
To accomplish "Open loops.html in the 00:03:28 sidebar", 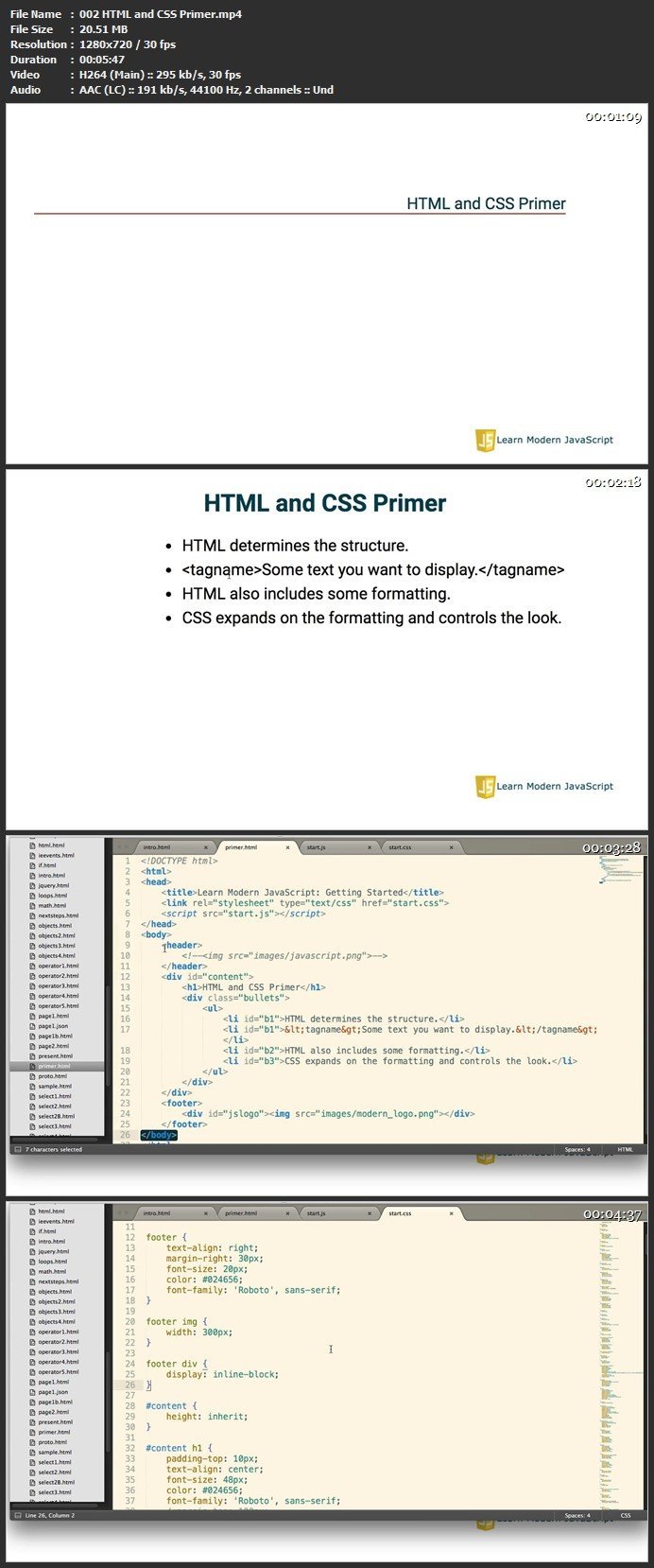I will (x=53, y=896).
